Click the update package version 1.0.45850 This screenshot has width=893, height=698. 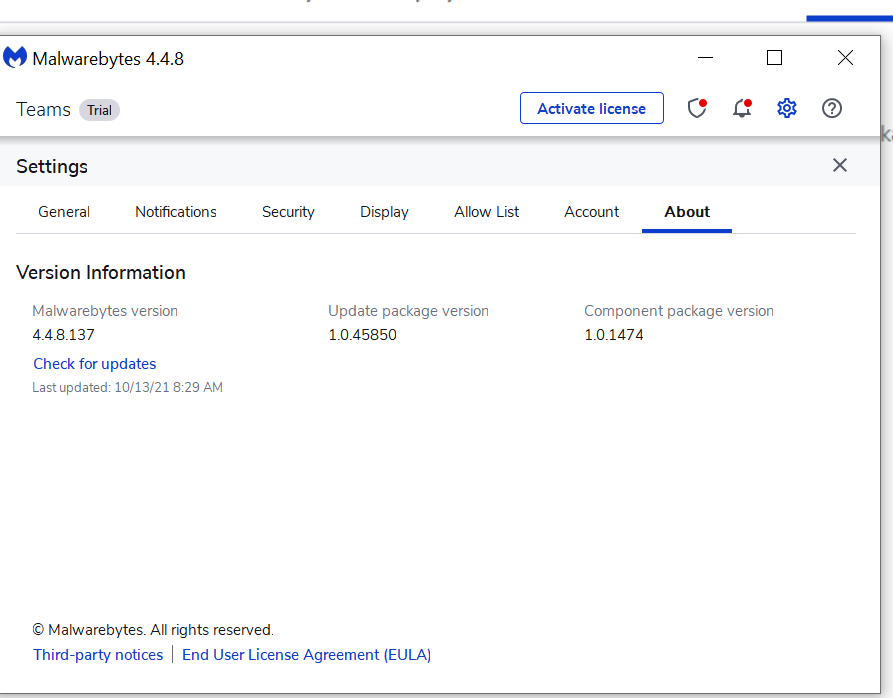click(362, 335)
